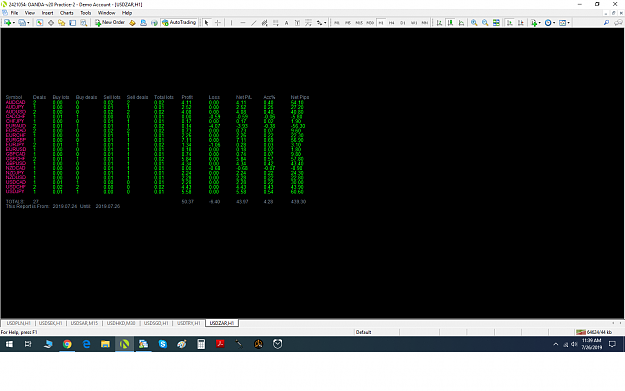Select the Text Label tool
The image size is (625, 391).
(x=297, y=23)
